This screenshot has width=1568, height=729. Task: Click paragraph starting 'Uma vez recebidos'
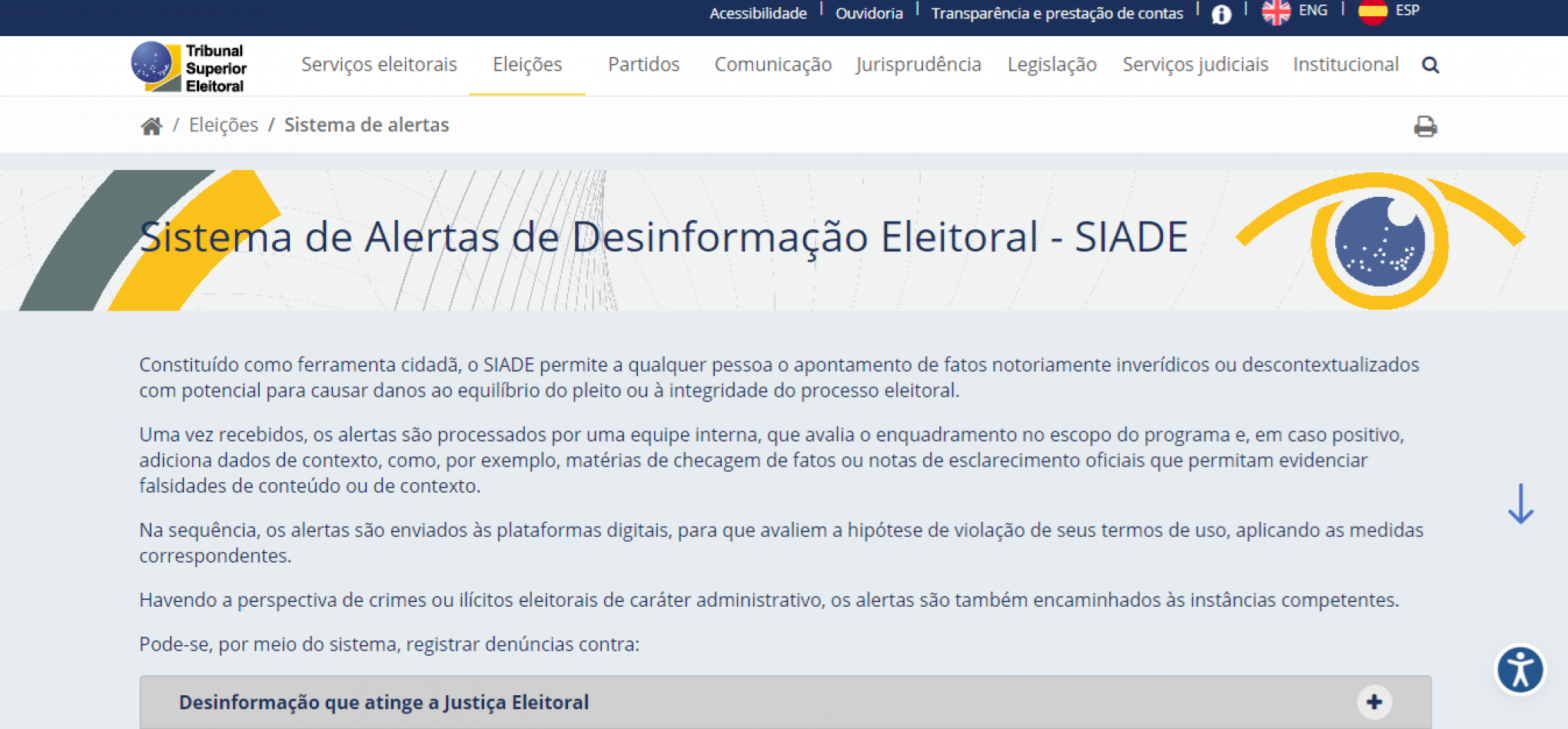772,460
